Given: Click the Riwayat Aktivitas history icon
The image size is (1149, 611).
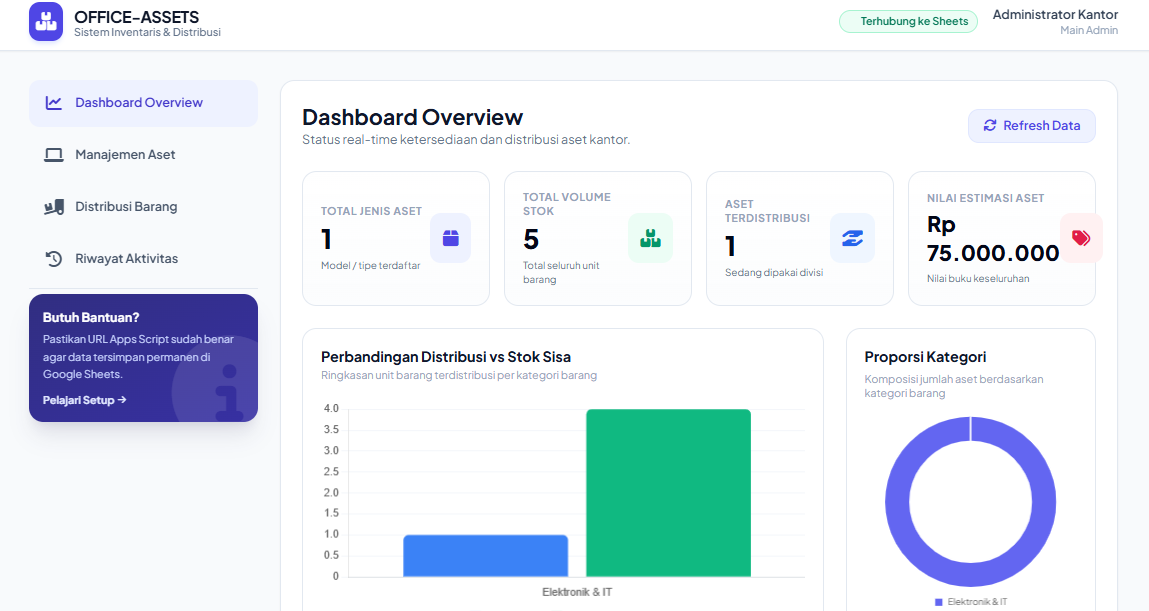Looking at the screenshot, I should 53,259.
